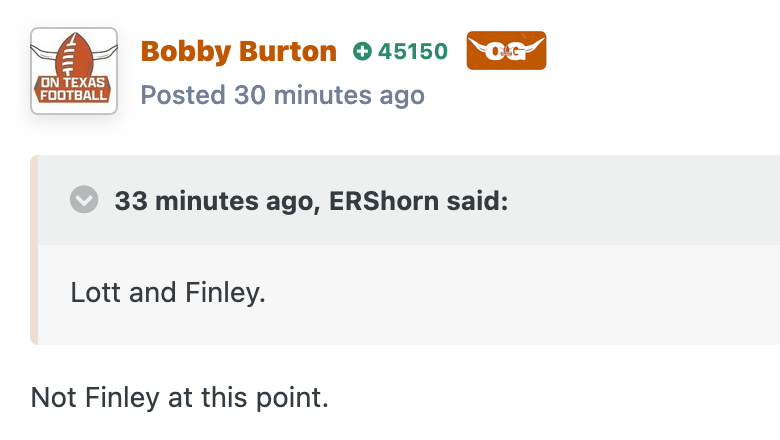Click the blank area inside the quote body
Screen dimensions: 780x440
522,293
